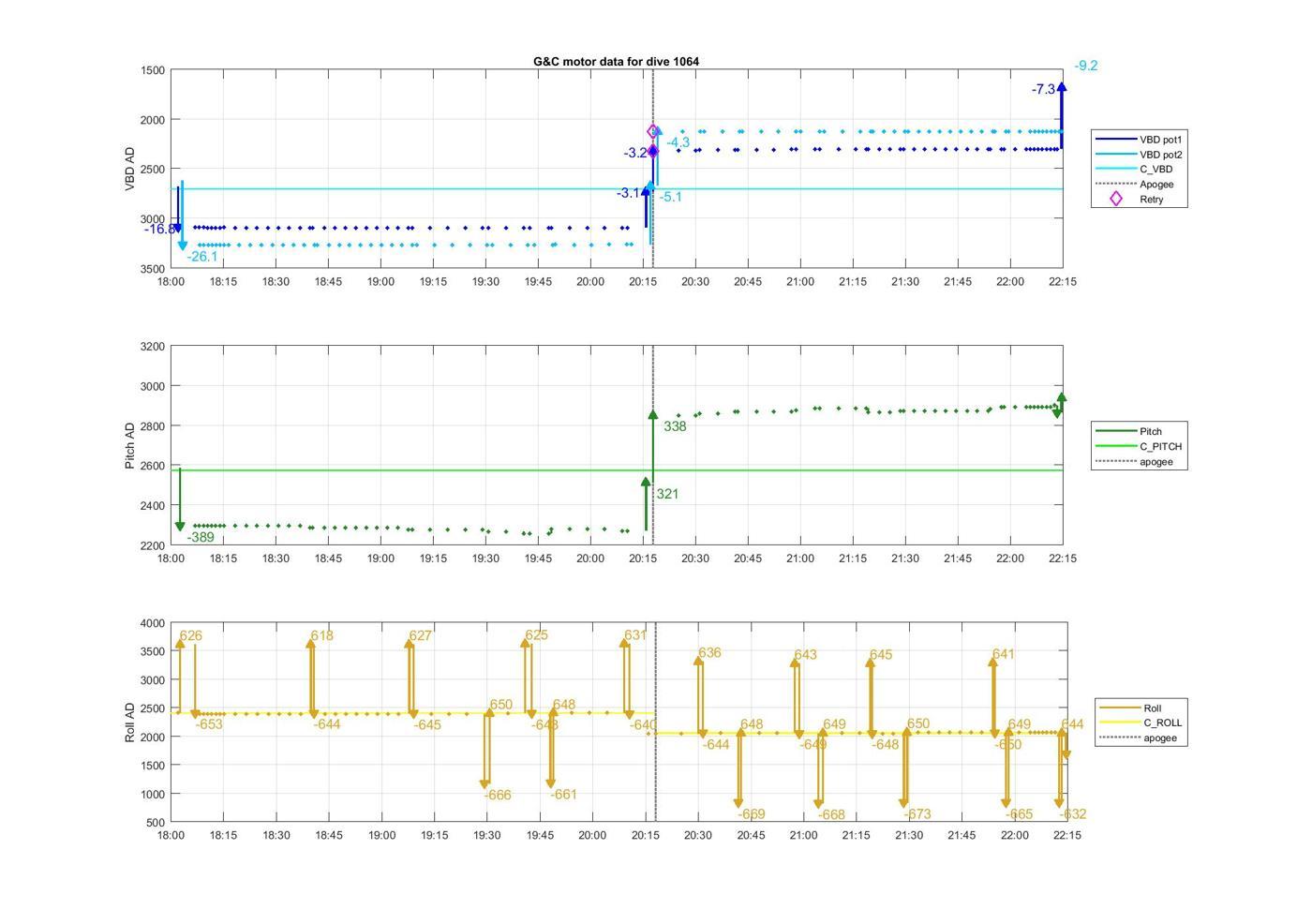Select 'VBD pot2' legend entry
1312x924 pixels.
[x=1140, y=155]
